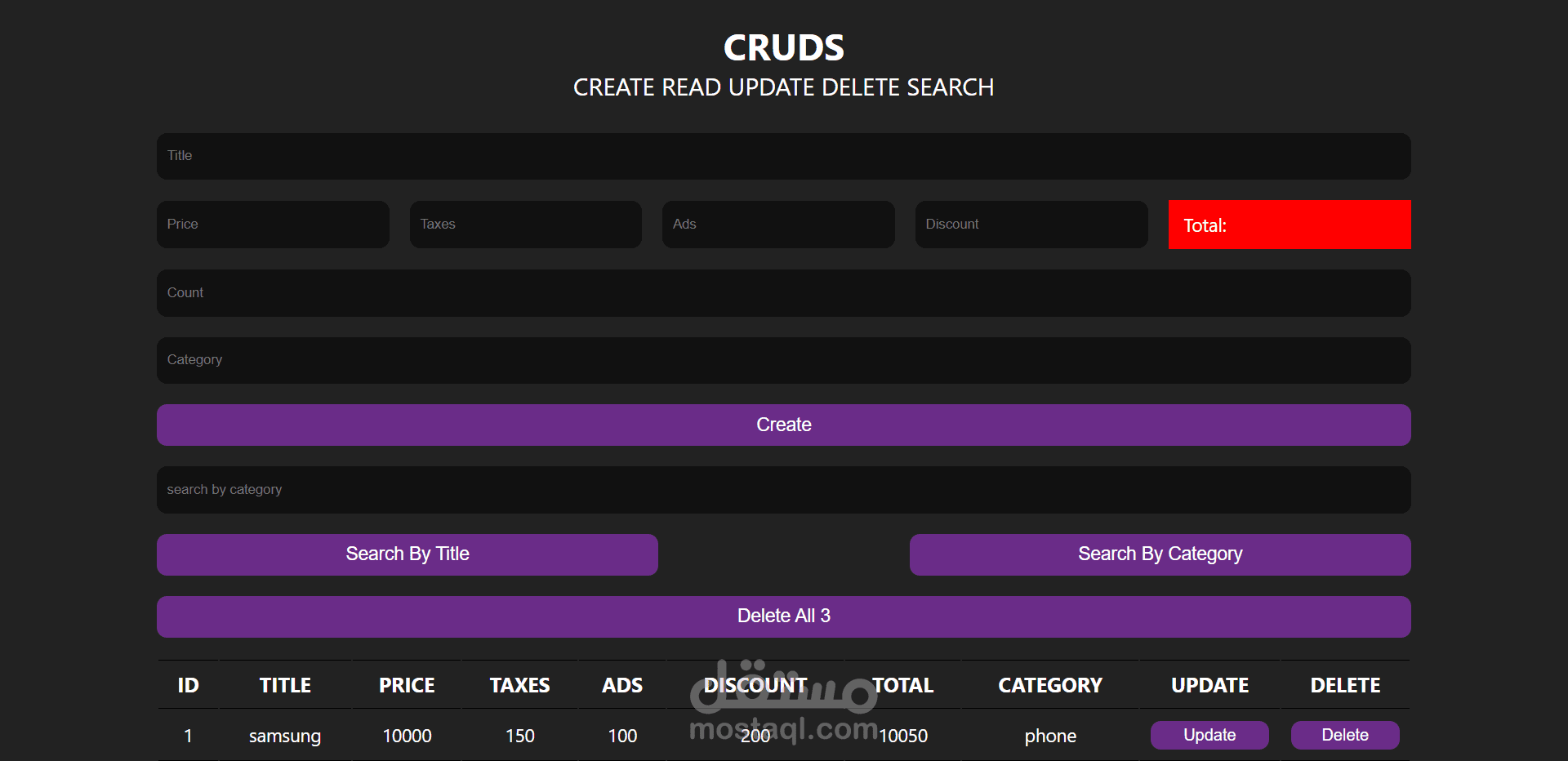This screenshot has width=1568, height=761.
Task: Click the Search By Title button
Action: click(407, 554)
